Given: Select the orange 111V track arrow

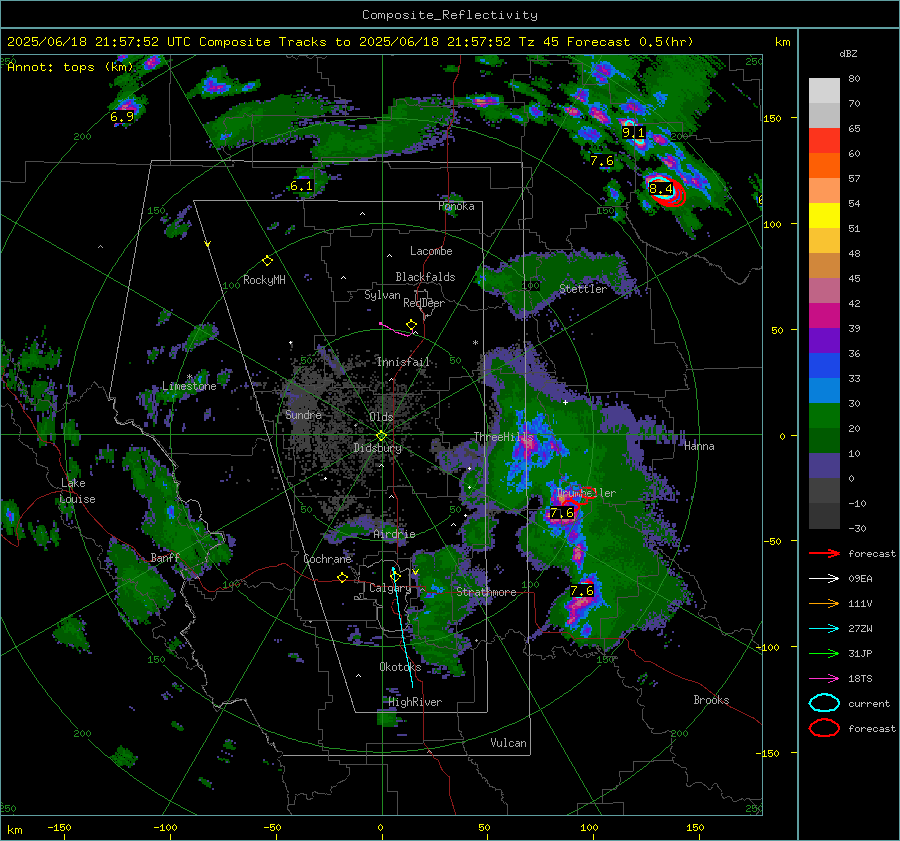Looking at the screenshot, I should click(824, 603).
